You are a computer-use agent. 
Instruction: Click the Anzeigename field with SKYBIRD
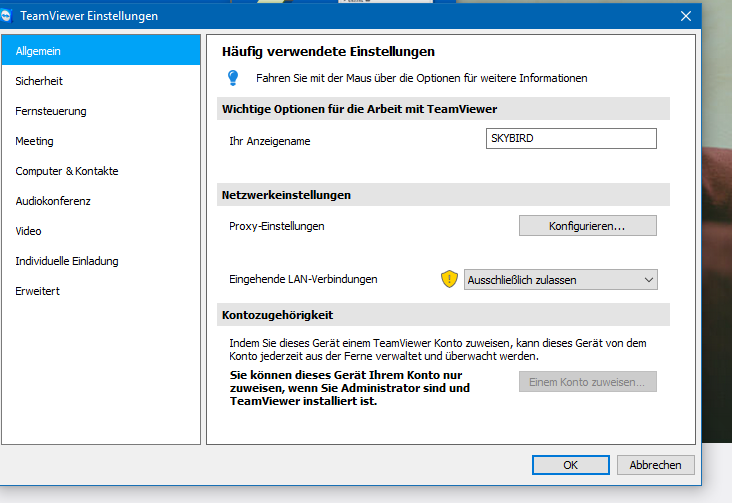(x=571, y=138)
